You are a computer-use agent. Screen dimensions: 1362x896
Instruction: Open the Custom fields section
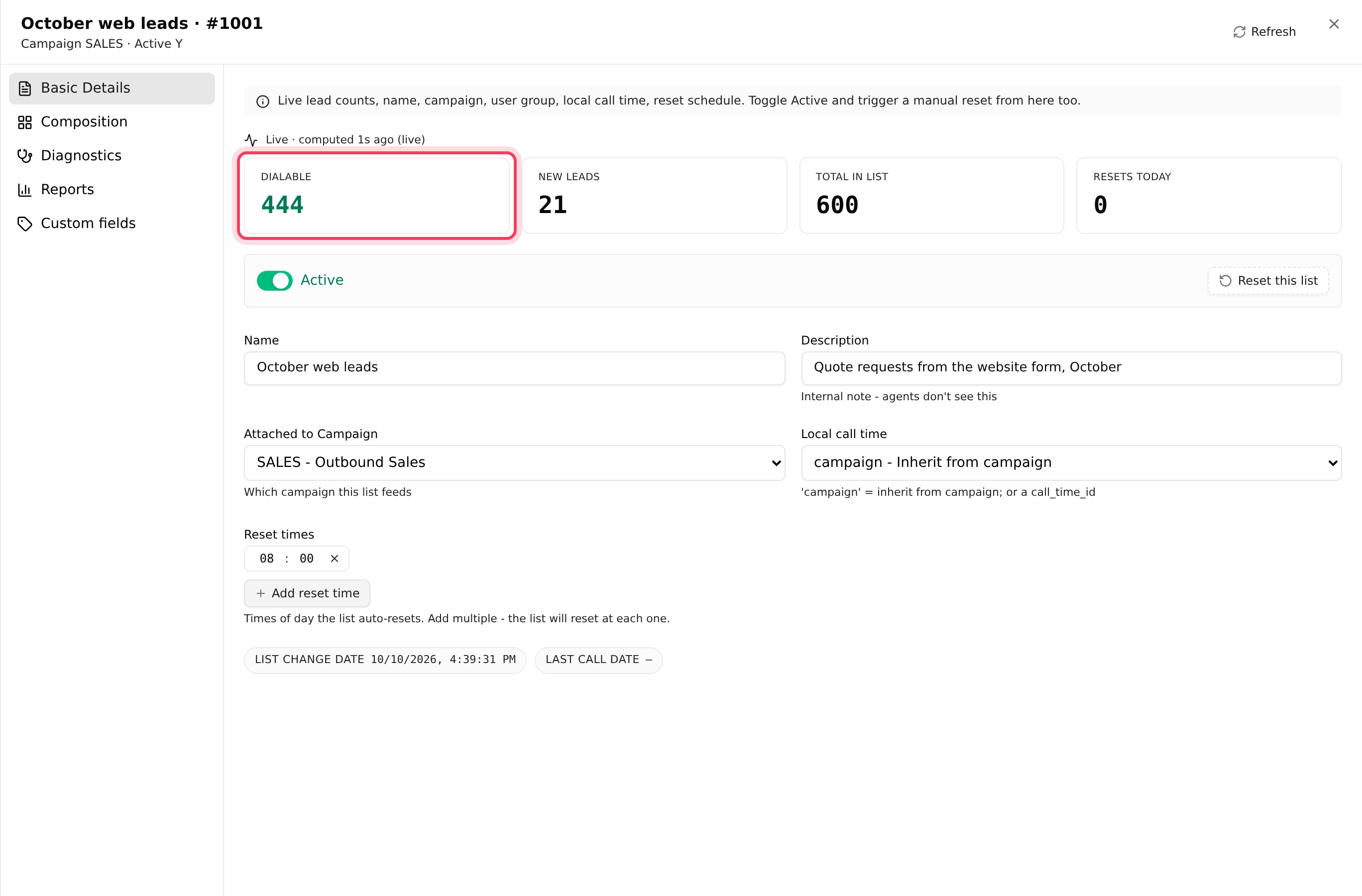(112, 223)
